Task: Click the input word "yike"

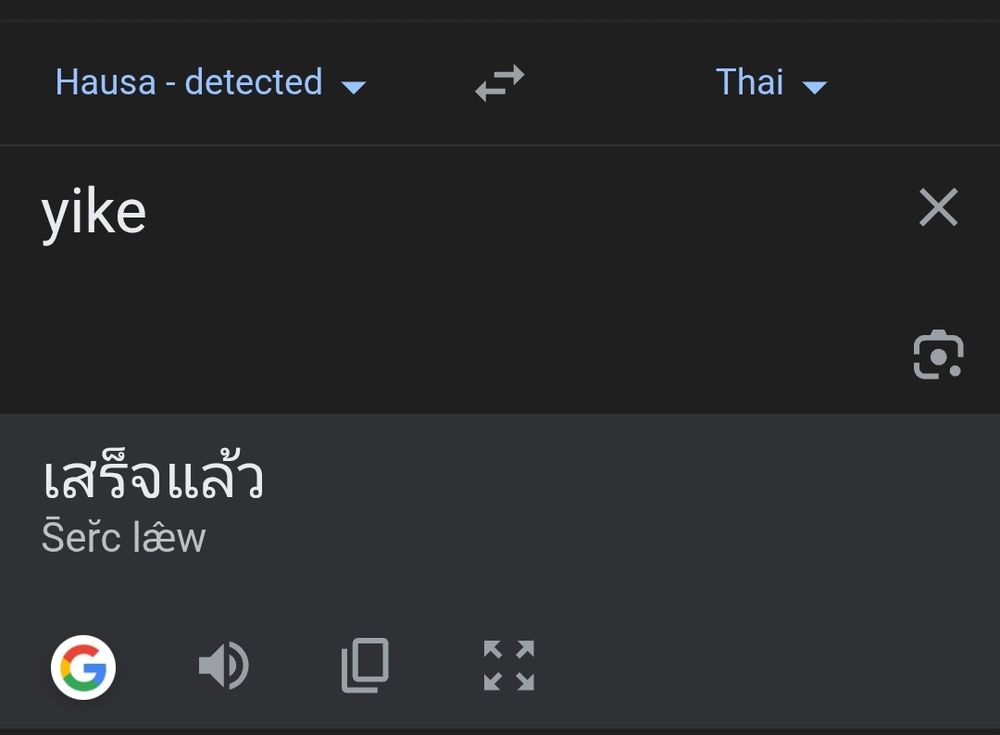Action: 94,212
